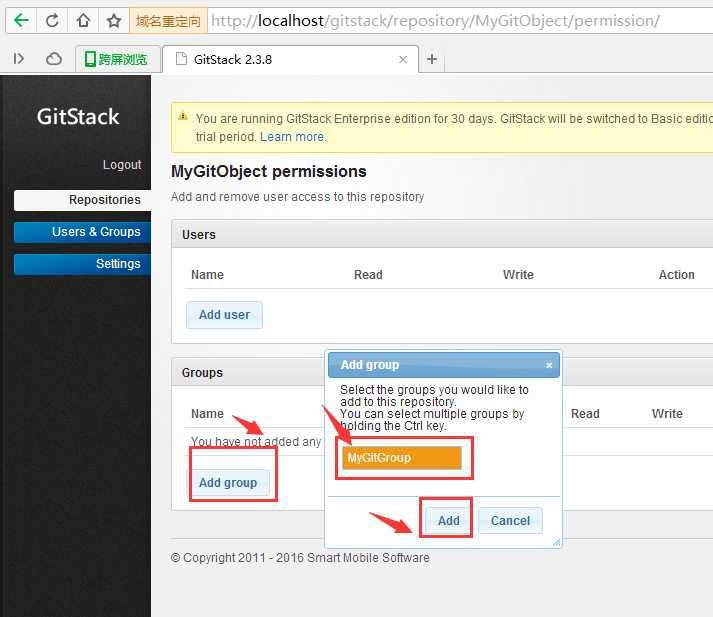Screen dimensions: 713x617
Task: Confirm with the Add button in dialog
Action: coord(448,521)
